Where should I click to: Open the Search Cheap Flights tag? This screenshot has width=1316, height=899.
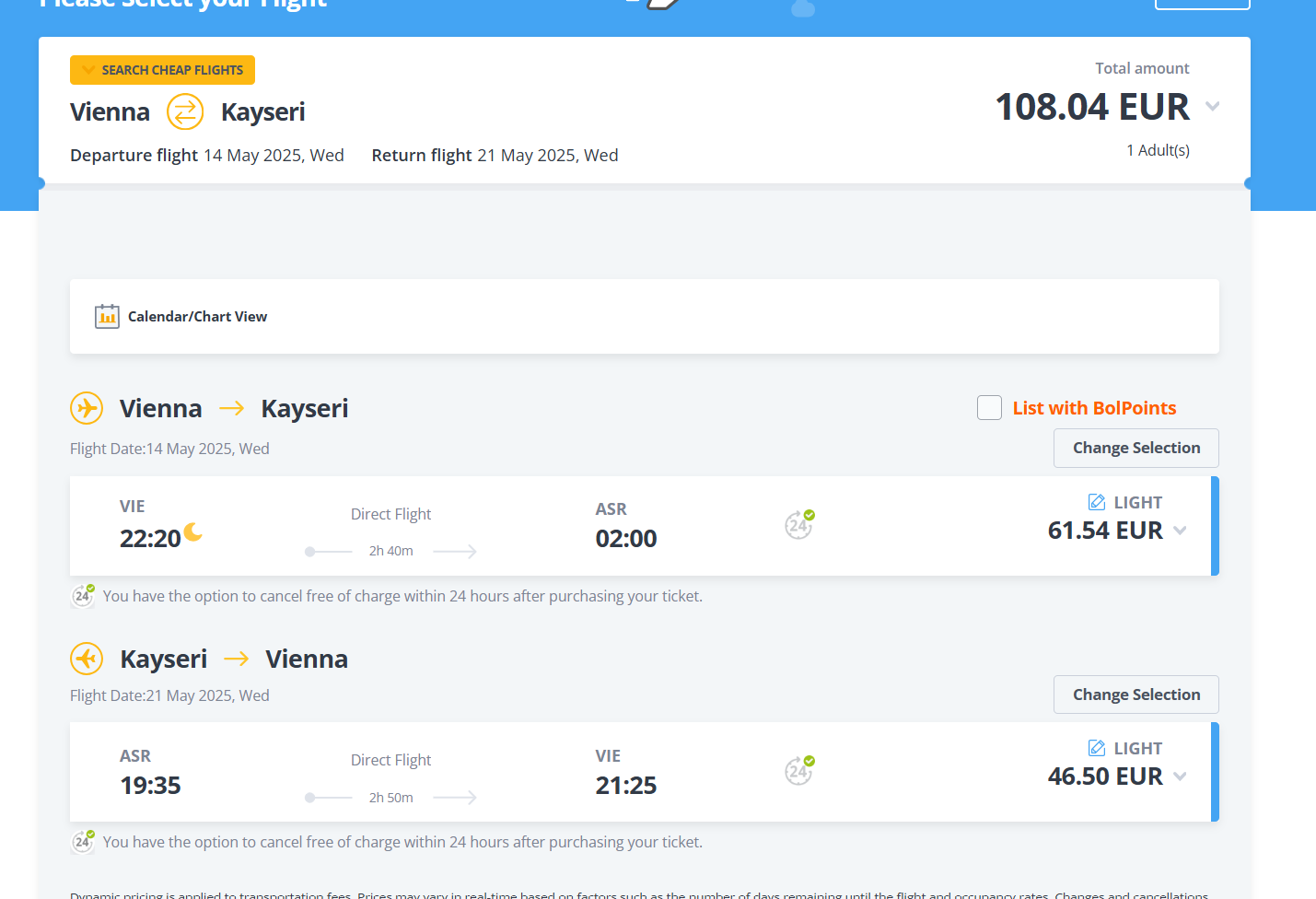coord(163,70)
